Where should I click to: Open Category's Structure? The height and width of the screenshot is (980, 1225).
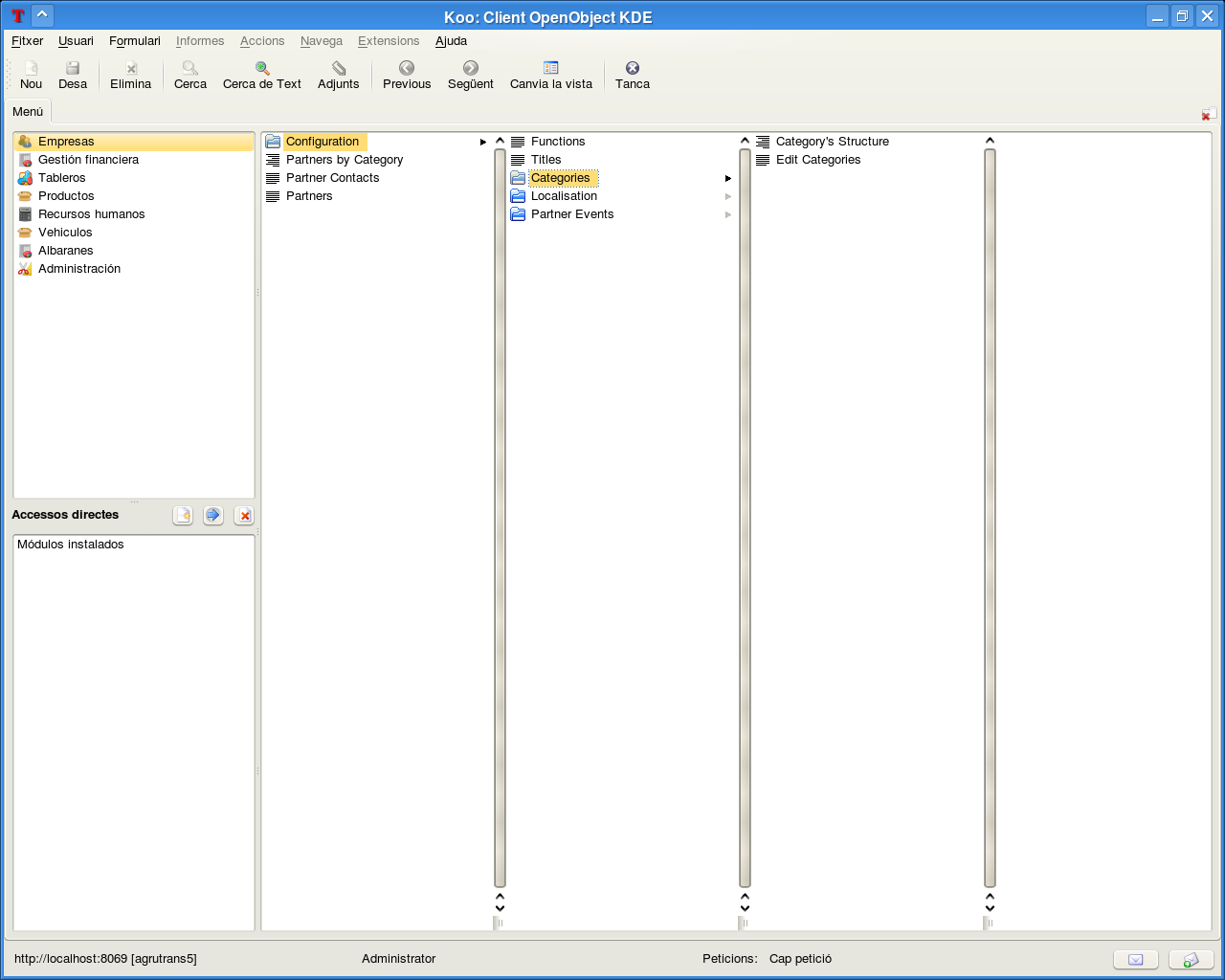pos(833,142)
